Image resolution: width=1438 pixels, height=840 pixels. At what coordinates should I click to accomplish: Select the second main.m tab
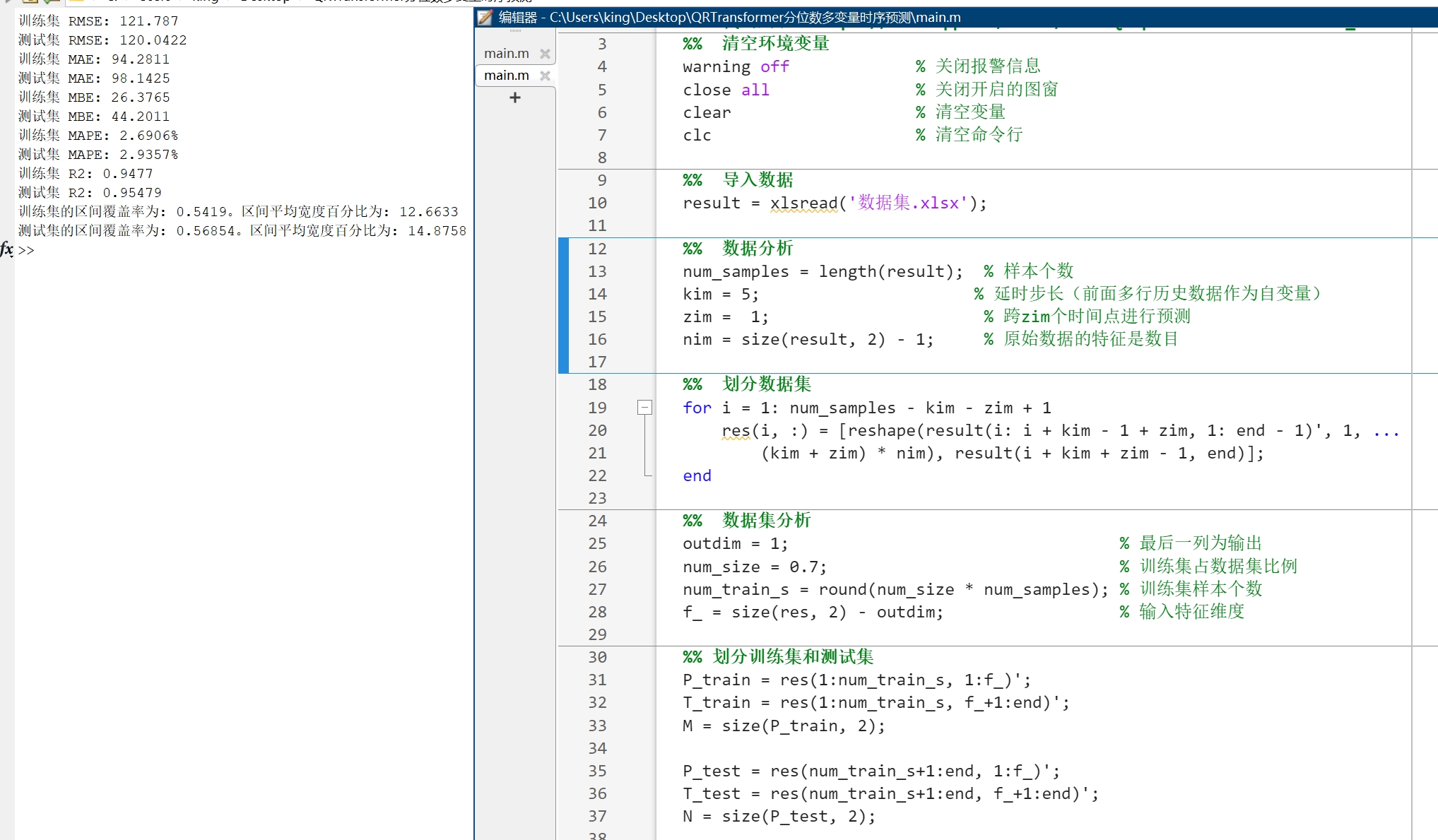[x=506, y=76]
